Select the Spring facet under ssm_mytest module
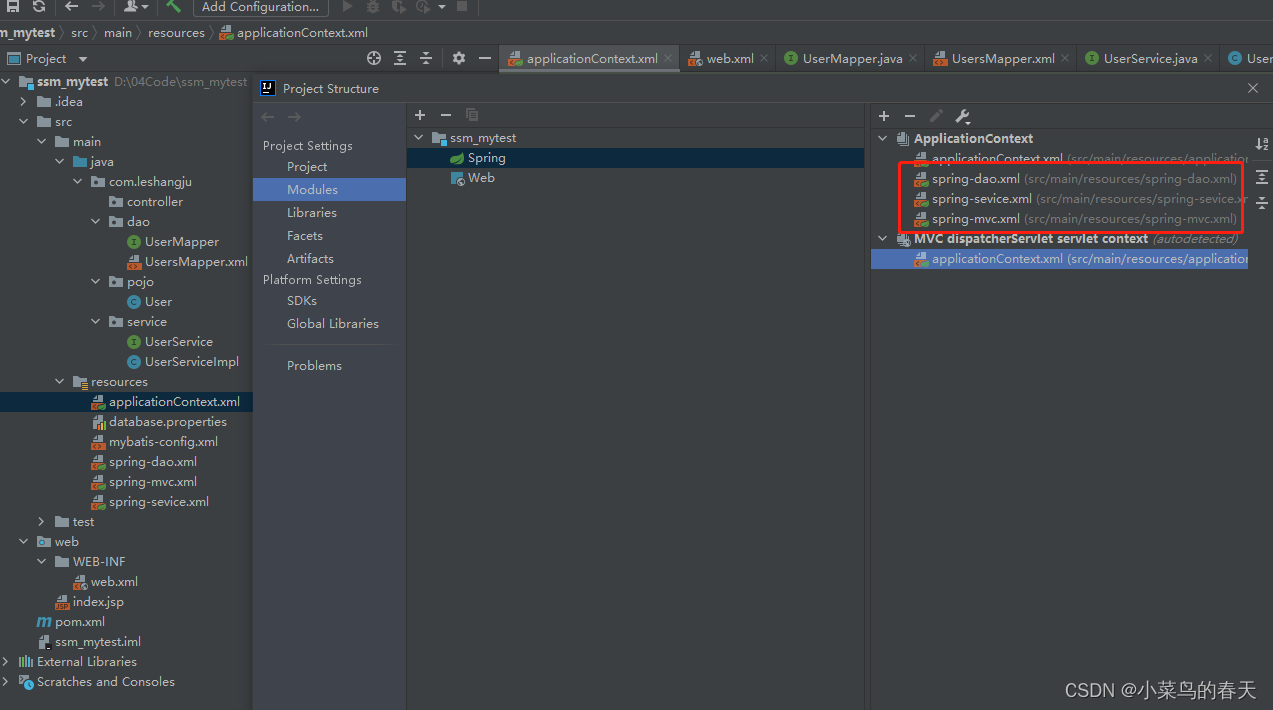This screenshot has width=1273, height=710. click(x=636, y=158)
